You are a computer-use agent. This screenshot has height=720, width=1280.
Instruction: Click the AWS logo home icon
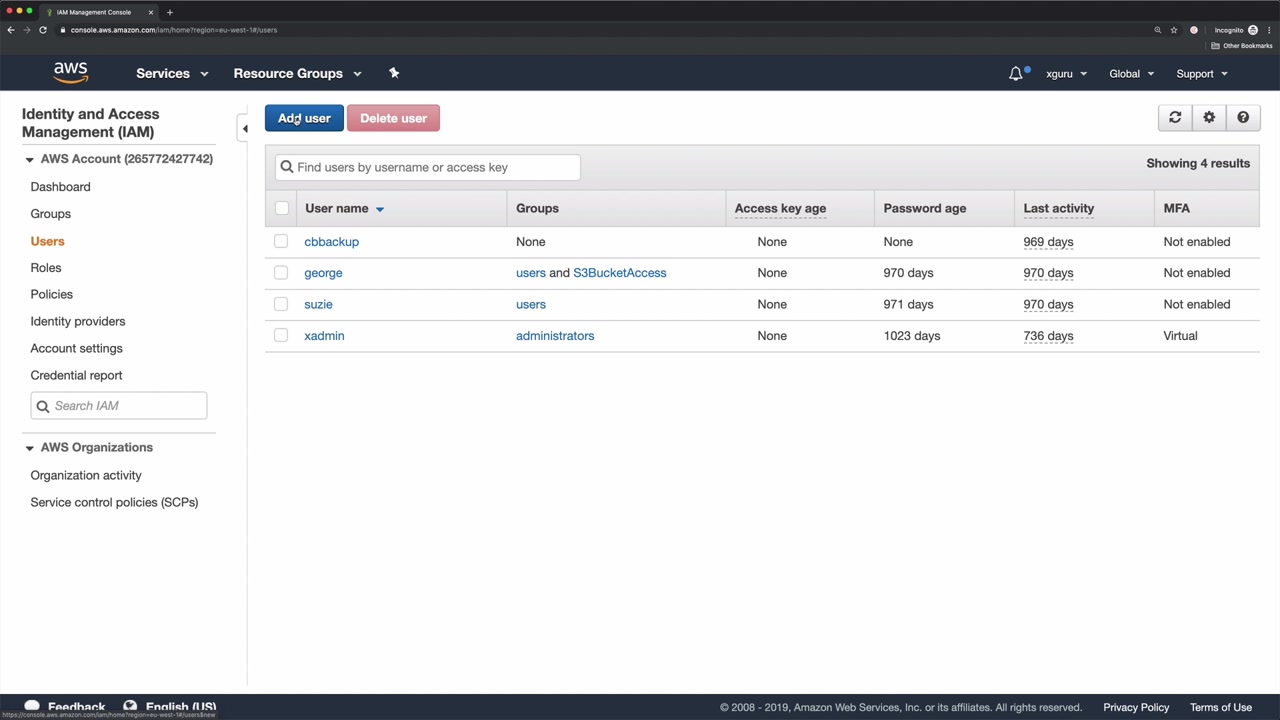pos(70,73)
